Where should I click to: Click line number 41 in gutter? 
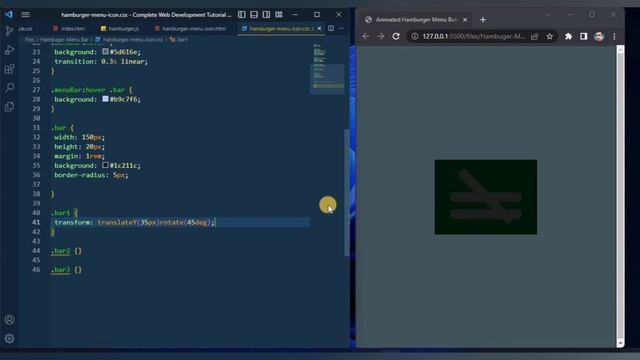36,222
